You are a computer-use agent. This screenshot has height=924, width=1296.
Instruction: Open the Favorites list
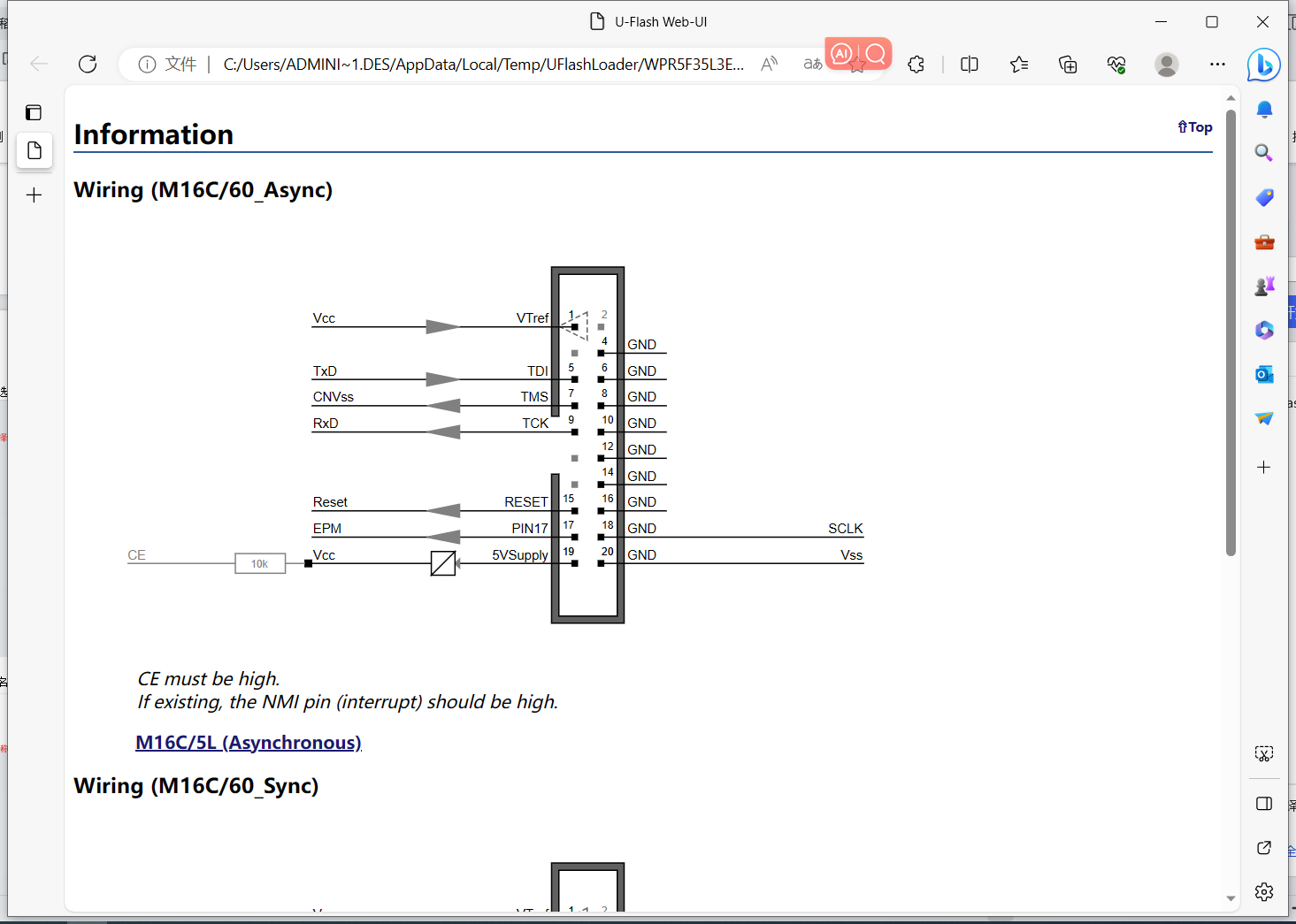(1019, 64)
